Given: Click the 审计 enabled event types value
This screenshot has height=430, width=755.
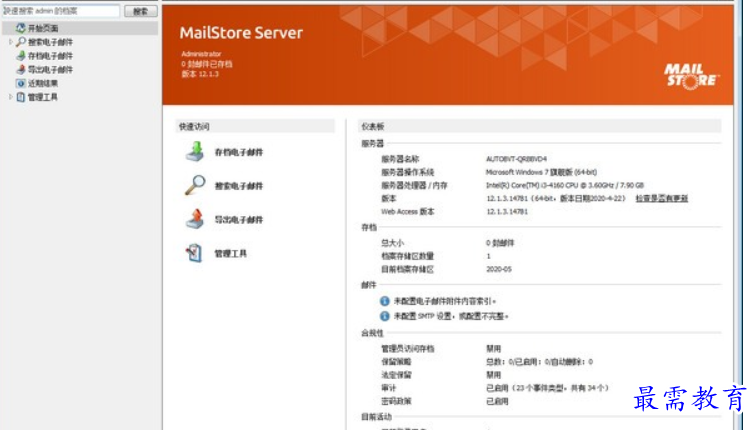Looking at the screenshot, I should coord(547,388).
